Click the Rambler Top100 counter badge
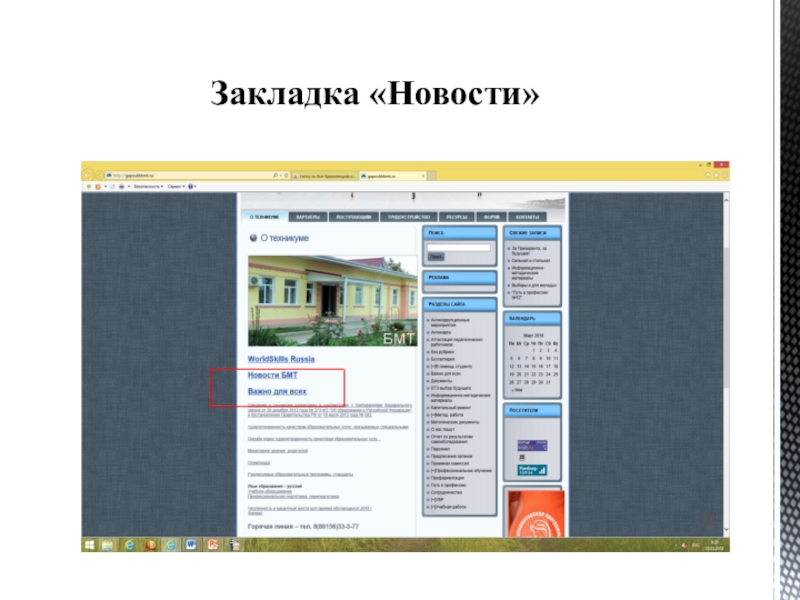This screenshot has width=800, height=600. point(532,470)
